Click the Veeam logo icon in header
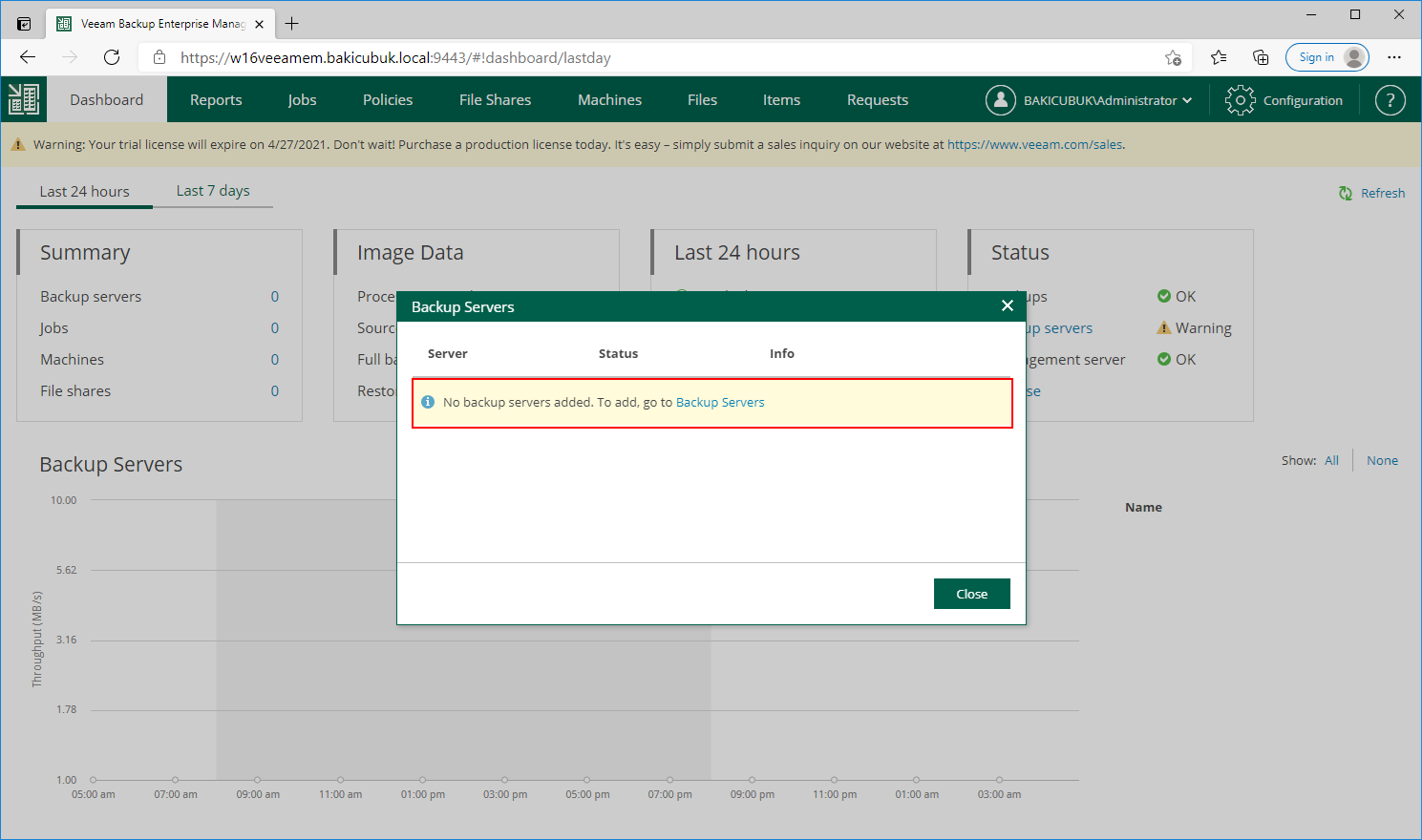Image resolution: width=1422 pixels, height=840 pixels. point(23,99)
